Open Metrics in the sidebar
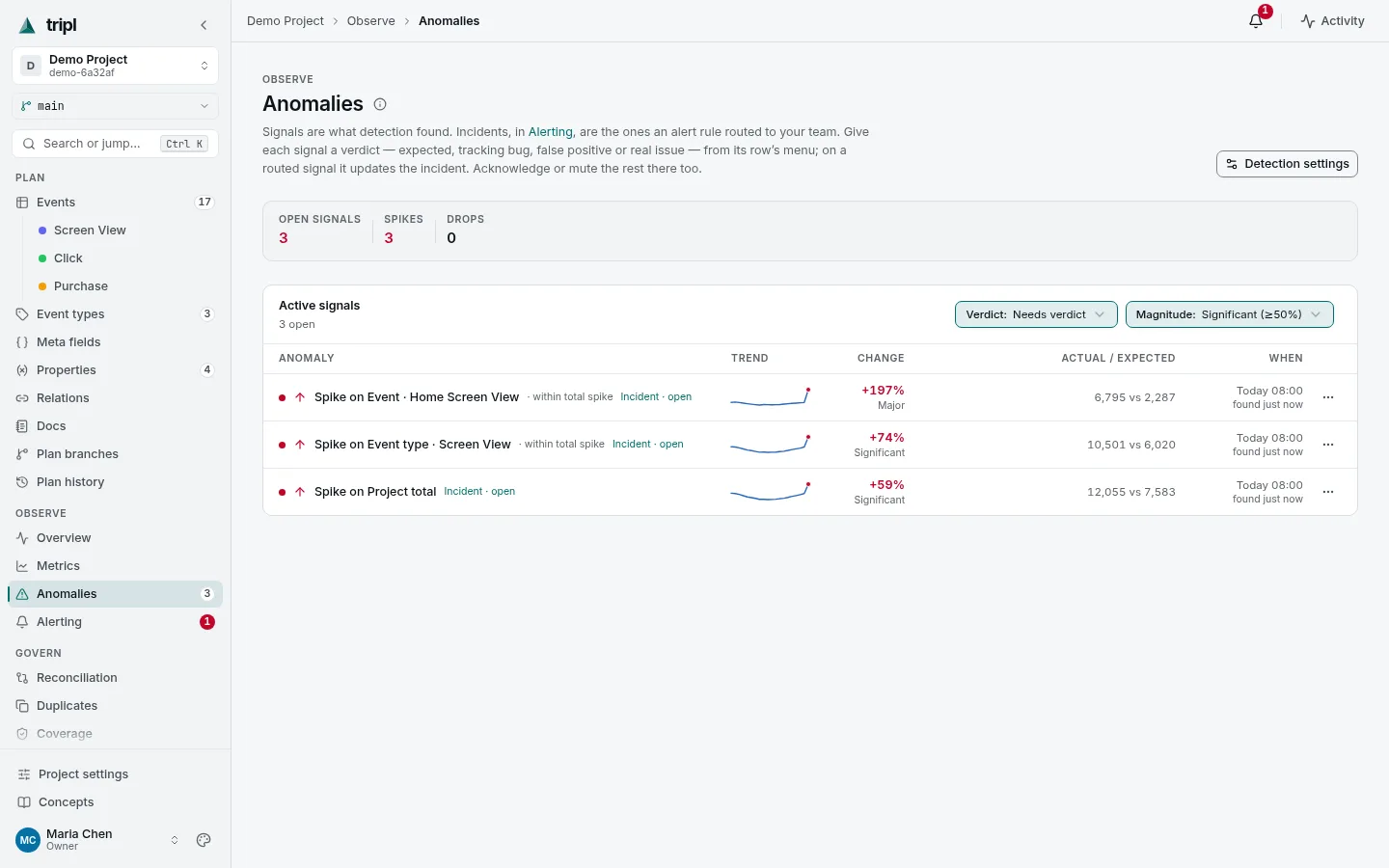The width and height of the screenshot is (1389, 868). click(x=115, y=566)
